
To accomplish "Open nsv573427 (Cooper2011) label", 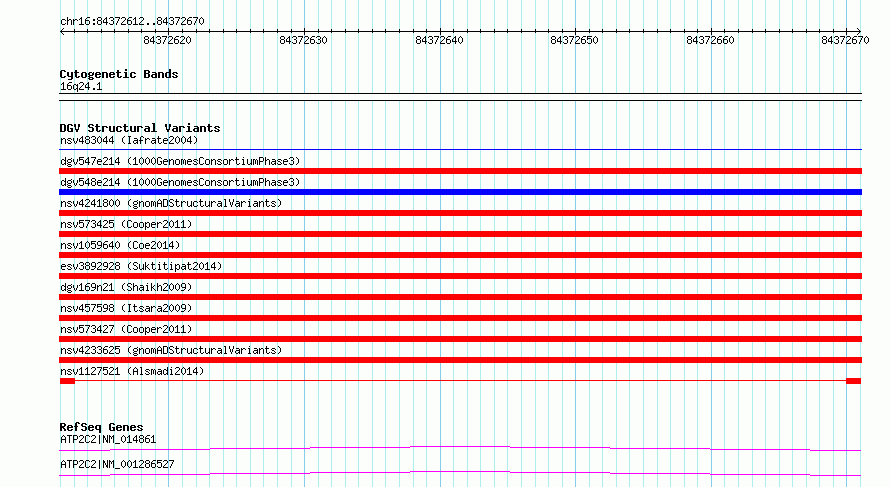I will coord(126,329).
